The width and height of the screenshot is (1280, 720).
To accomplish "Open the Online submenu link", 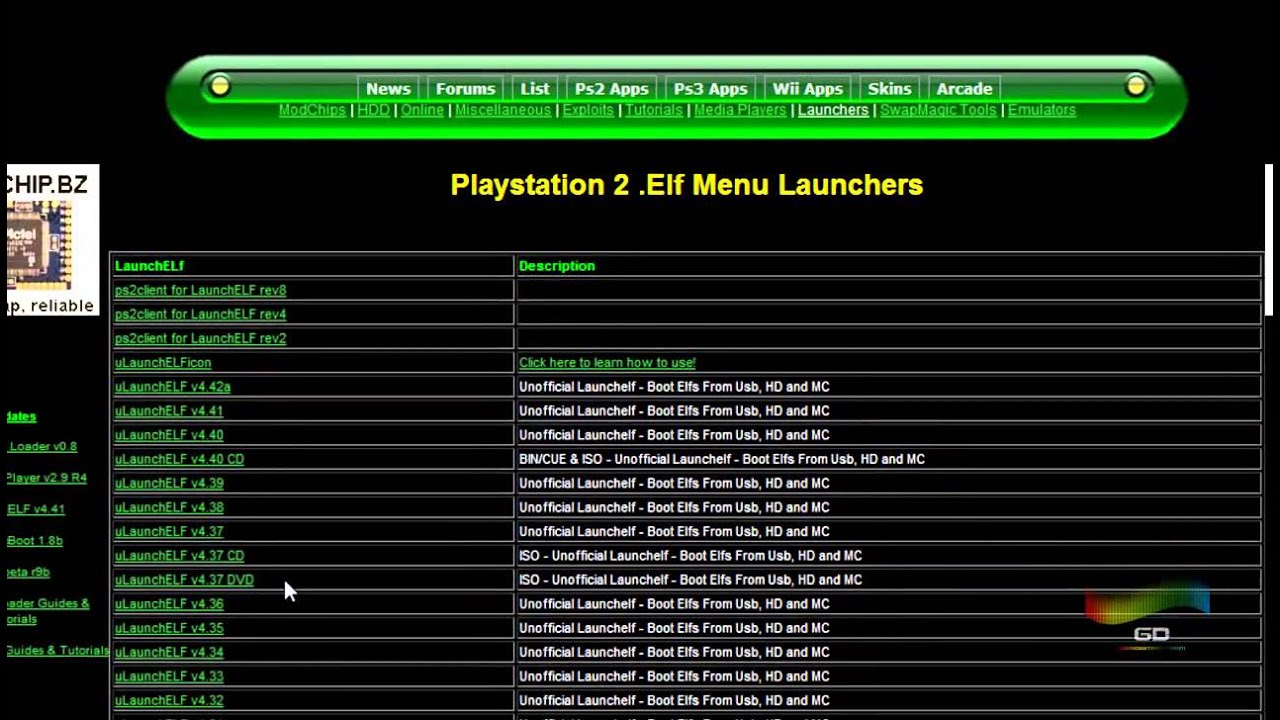I will tap(422, 110).
